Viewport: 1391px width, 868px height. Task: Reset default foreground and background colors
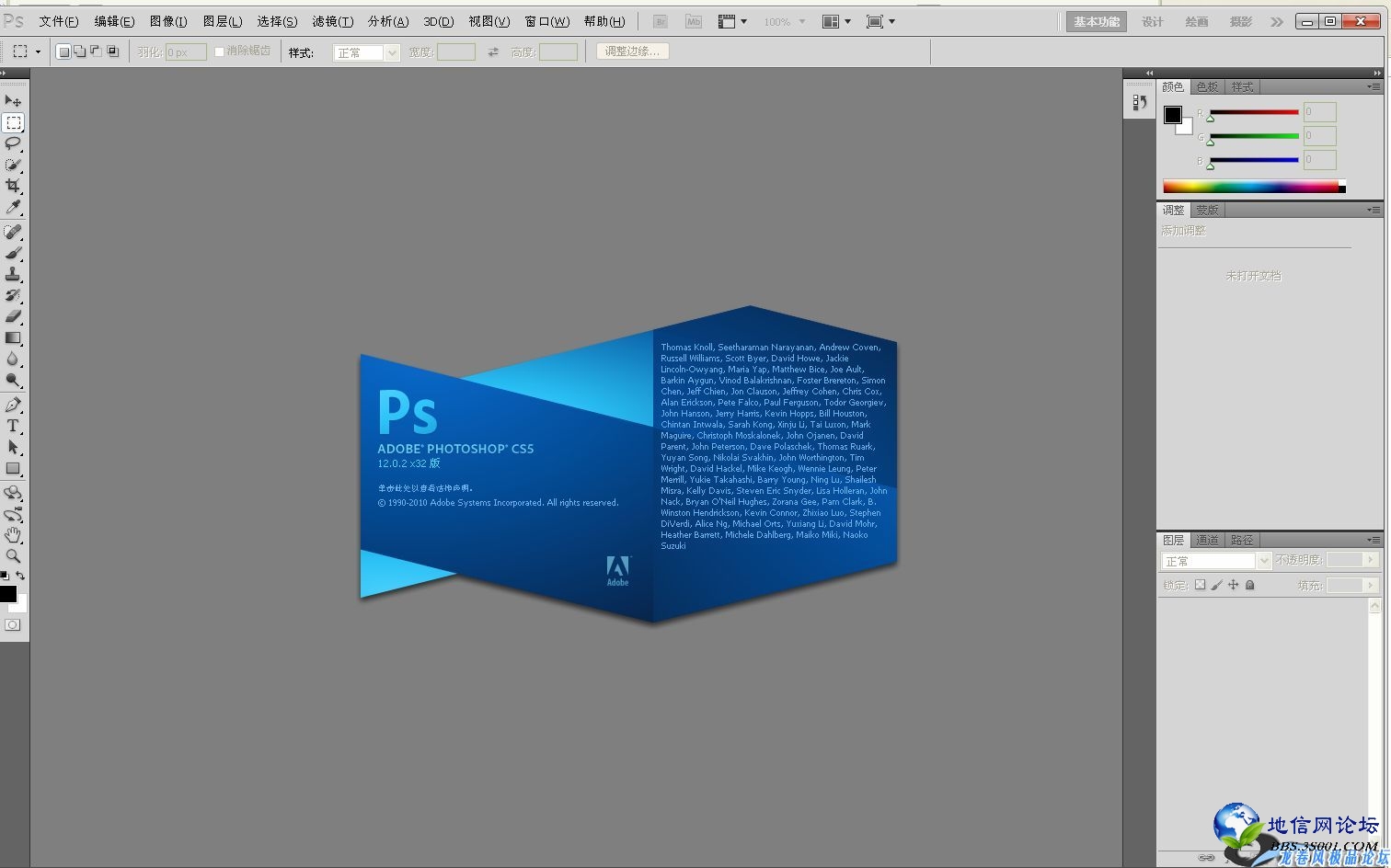[x=5, y=576]
